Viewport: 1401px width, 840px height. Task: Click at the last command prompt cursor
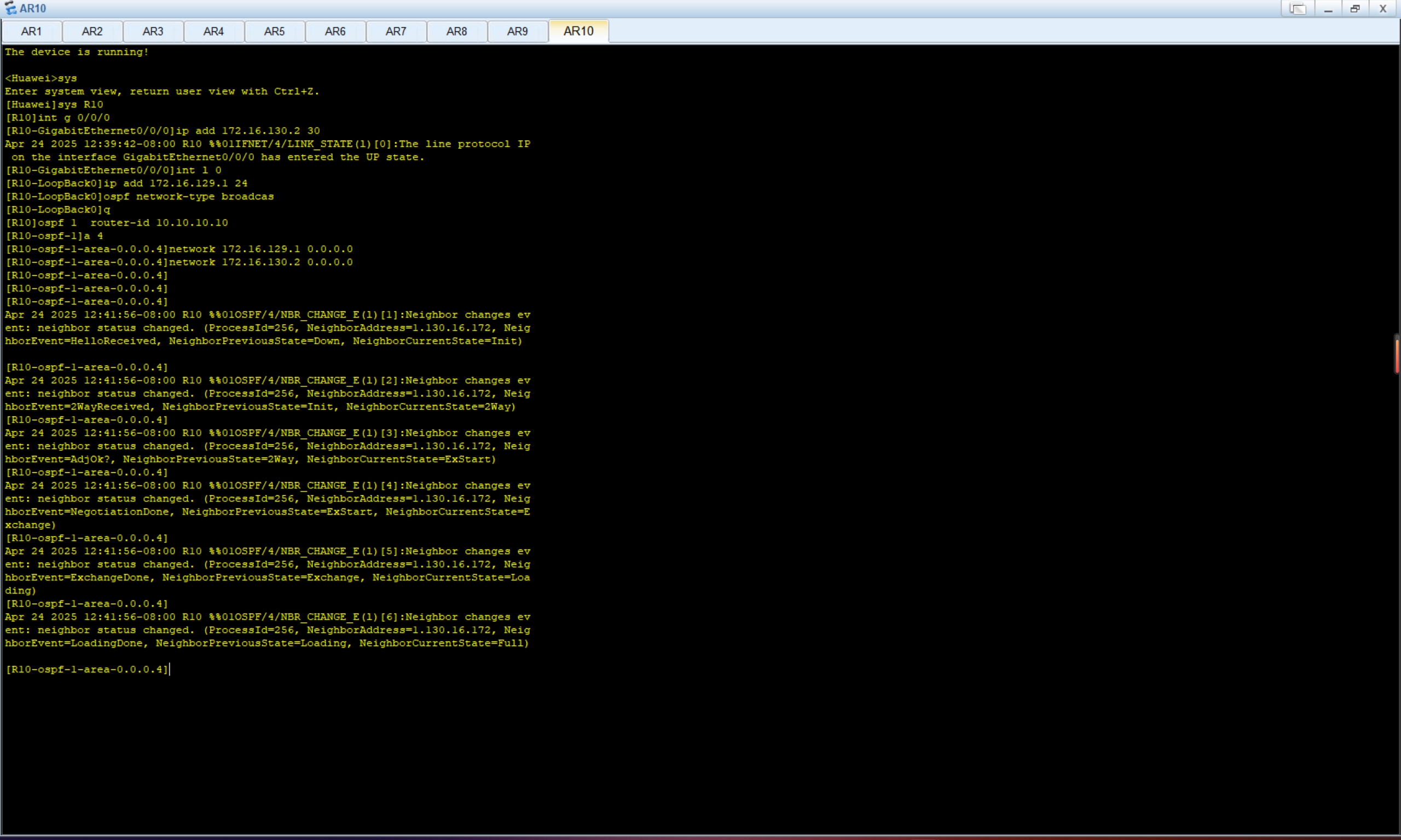tap(170, 669)
